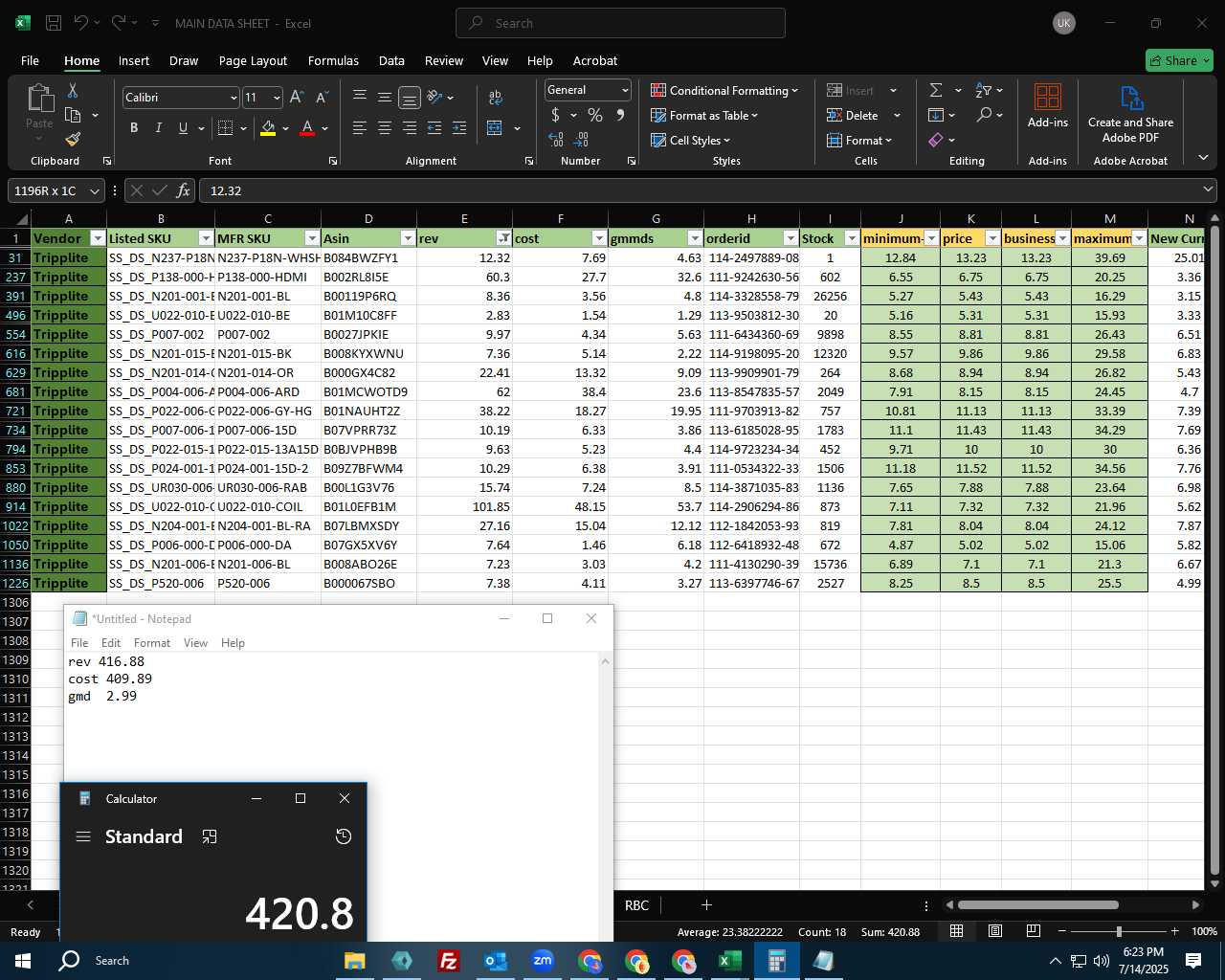Switch to Normal view in status bar
This screenshot has width=1225, height=980.
[x=956, y=931]
